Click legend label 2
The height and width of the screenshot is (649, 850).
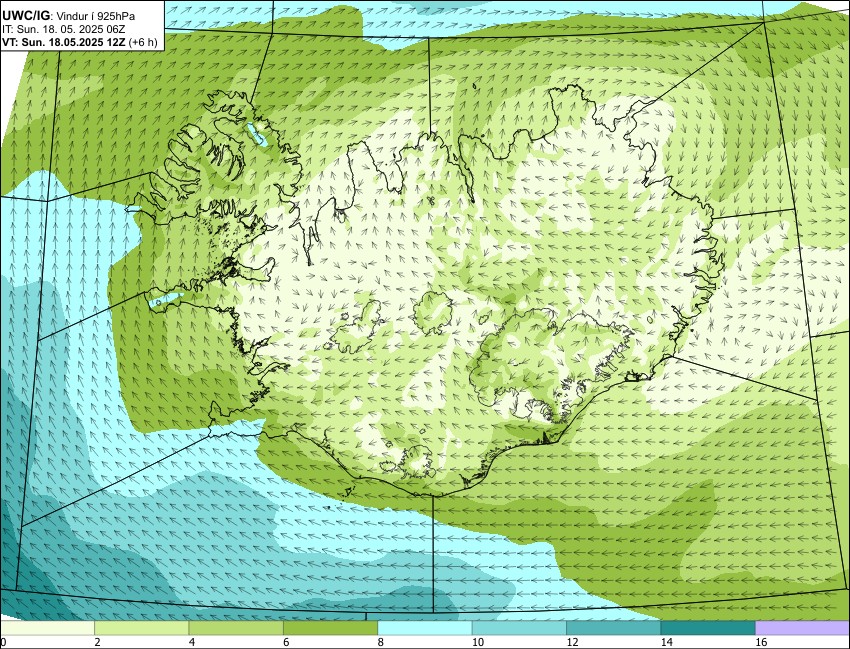pos(98,642)
